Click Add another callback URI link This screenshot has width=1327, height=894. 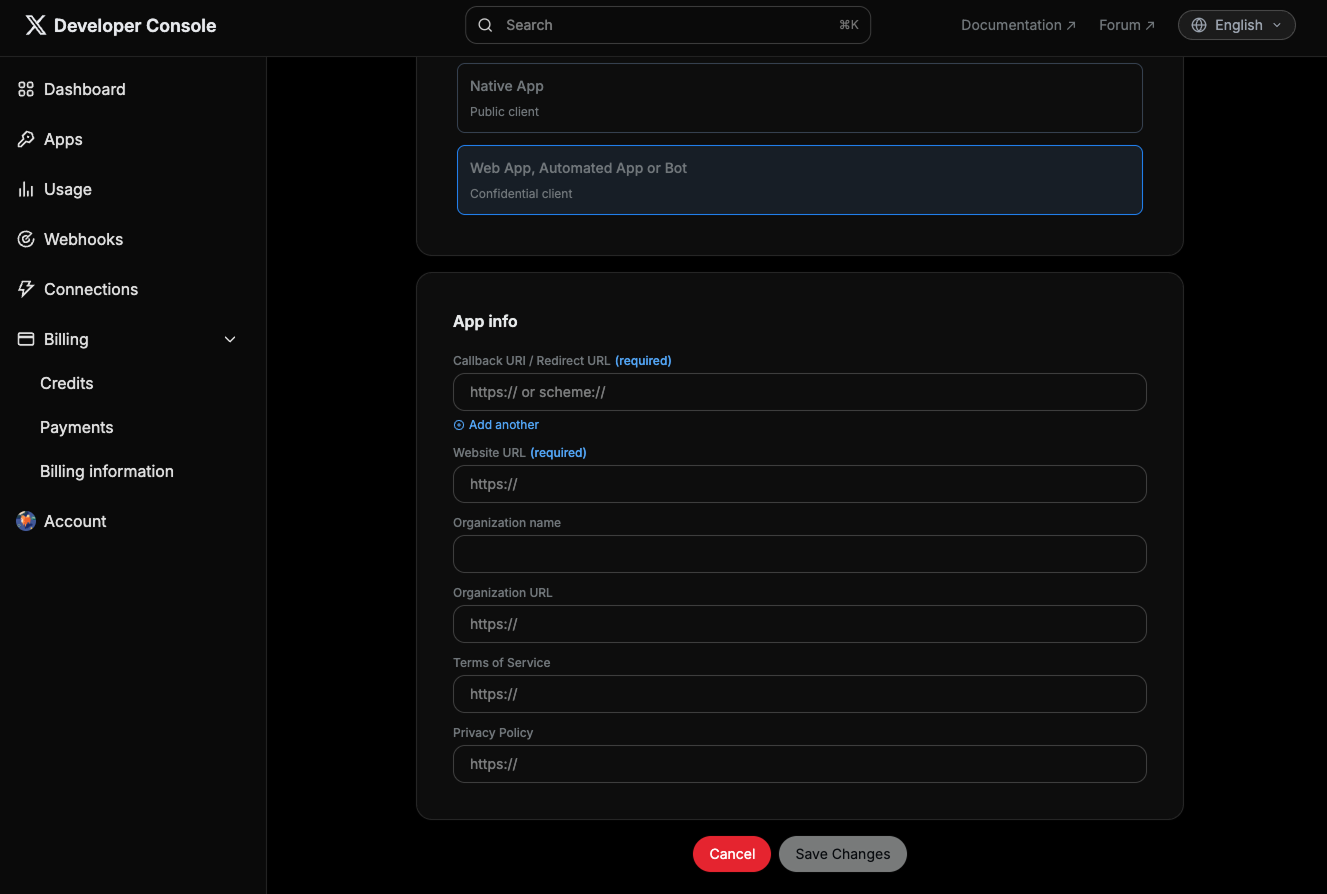click(497, 425)
